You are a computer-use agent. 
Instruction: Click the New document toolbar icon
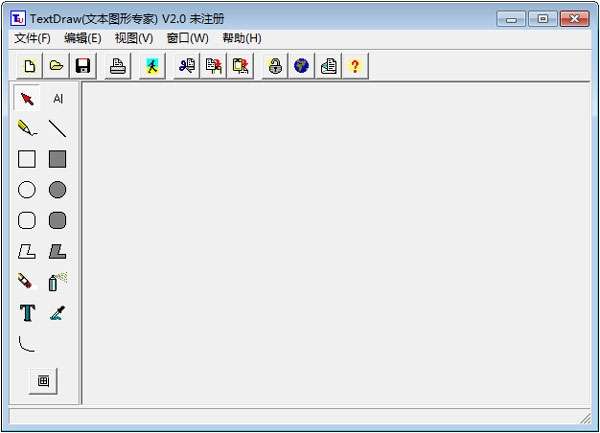(29, 66)
